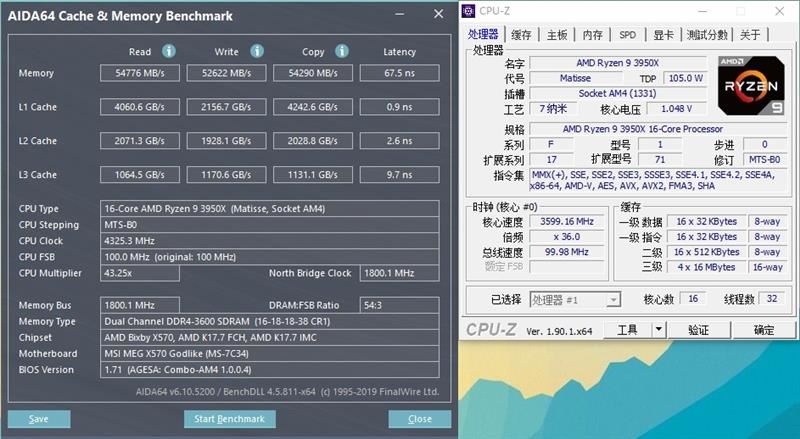This screenshot has width=800, height=439.
Task: Click bus speed value 99.98 MHz
Action: (567, 252)
